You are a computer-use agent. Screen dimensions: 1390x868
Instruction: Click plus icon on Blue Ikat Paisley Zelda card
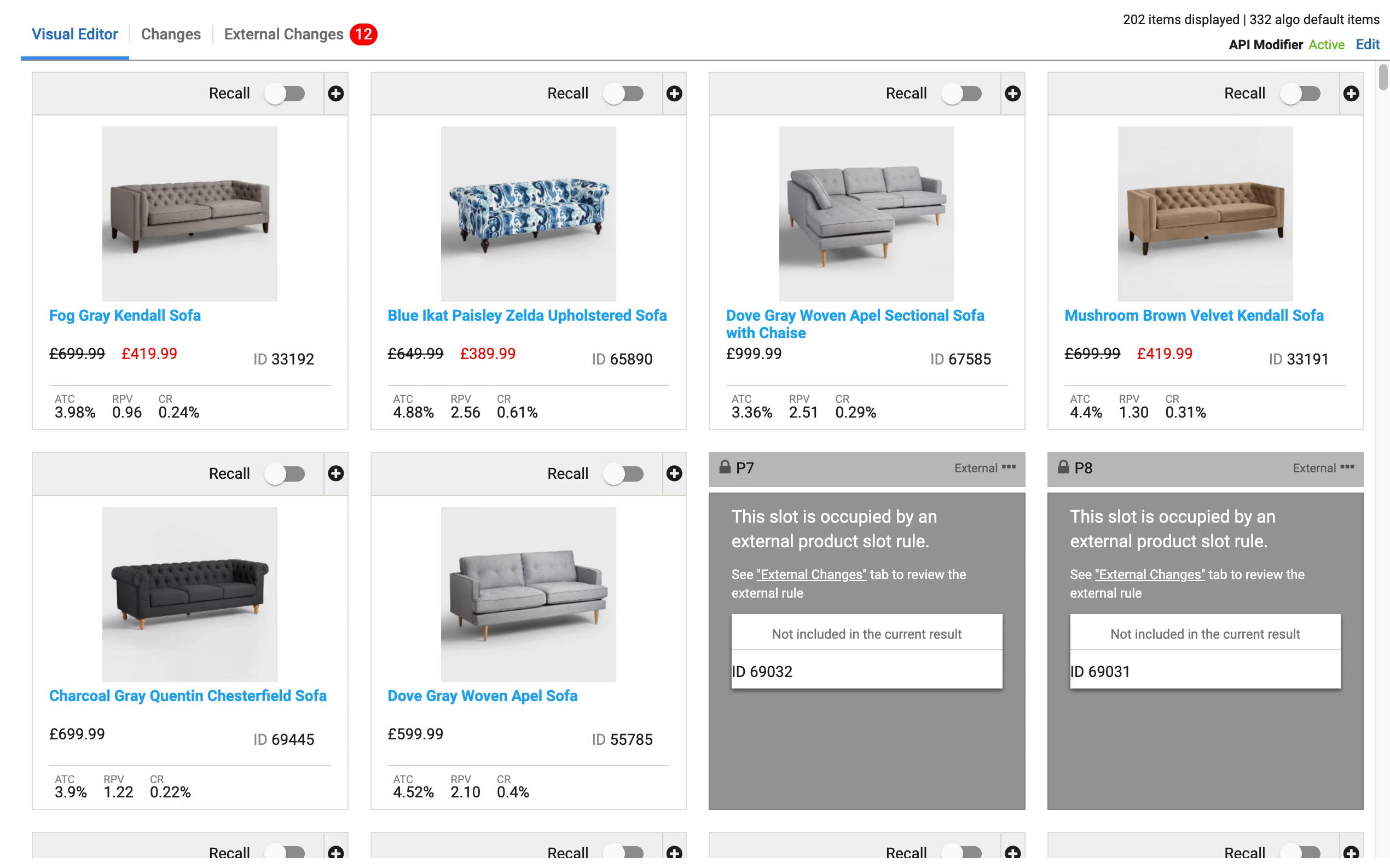coord(674,94)
